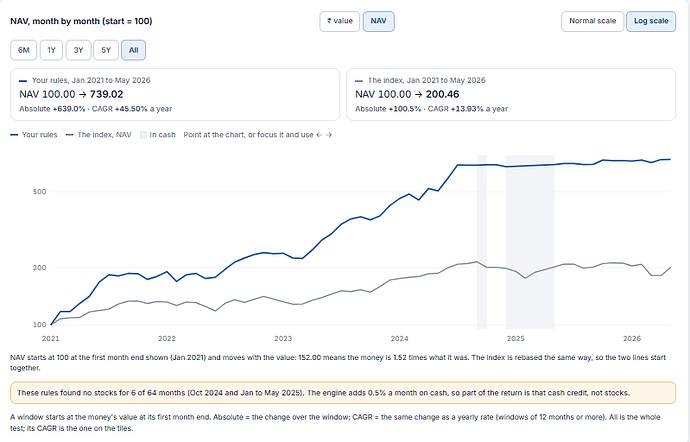The width and height of the screenshot is (690, 442).
Task: Select the NAV view button
Action: [x=378, y=21]
